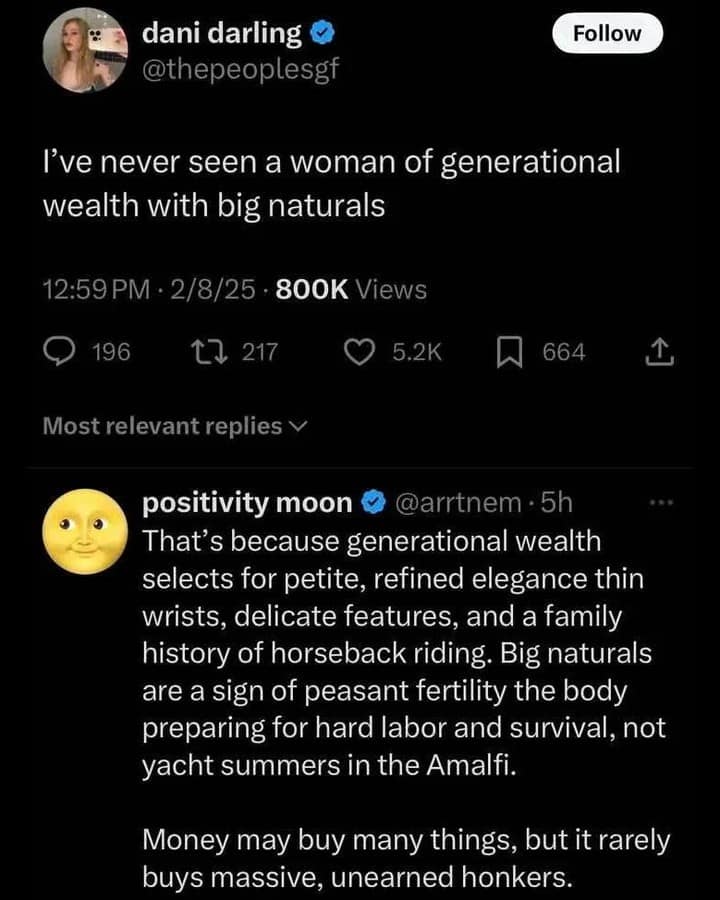Bookmark the tweet
The image size is (720, 900).
pyautogui.click(x=508, y=352)
